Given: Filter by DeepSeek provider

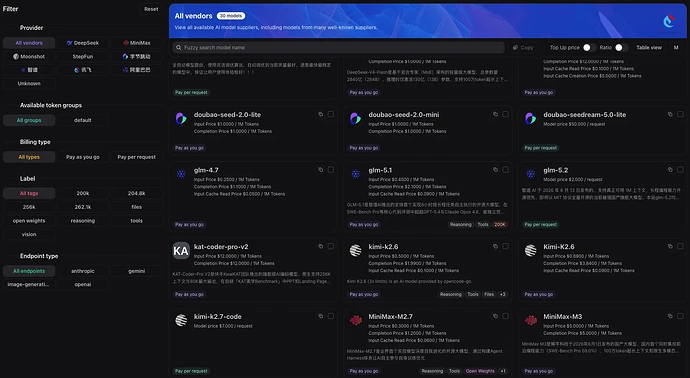Looking at the screenshot, I should pos(83,43).
